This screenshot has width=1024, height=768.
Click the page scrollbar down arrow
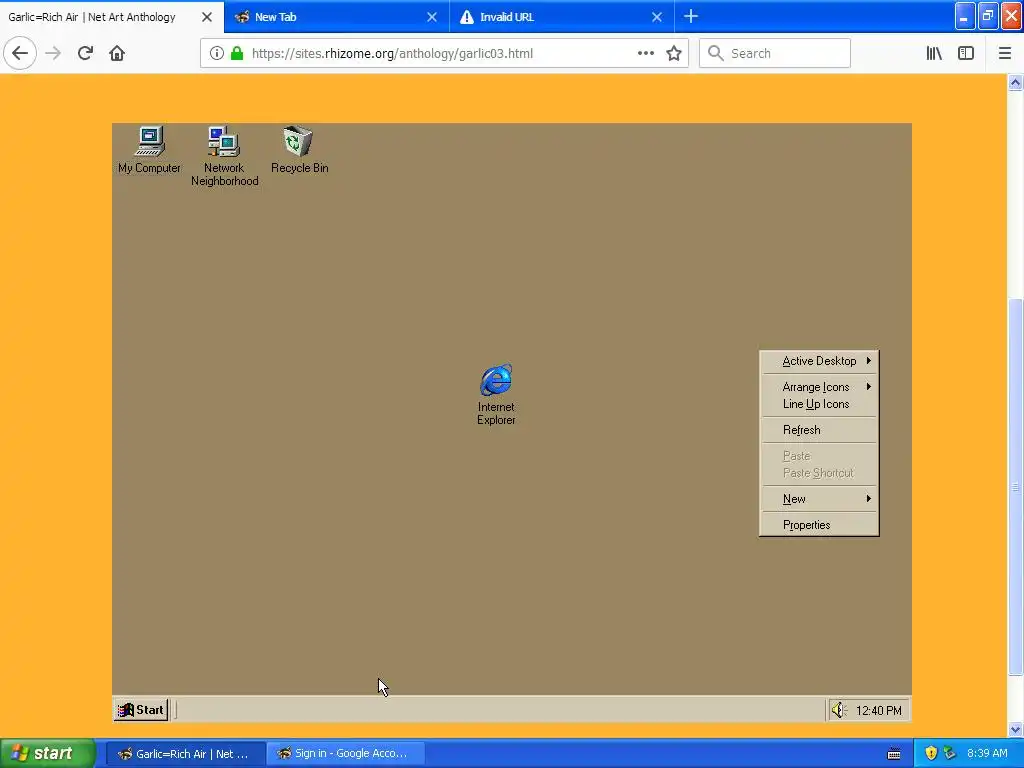pyautogui.click(x=1016, y=729)
